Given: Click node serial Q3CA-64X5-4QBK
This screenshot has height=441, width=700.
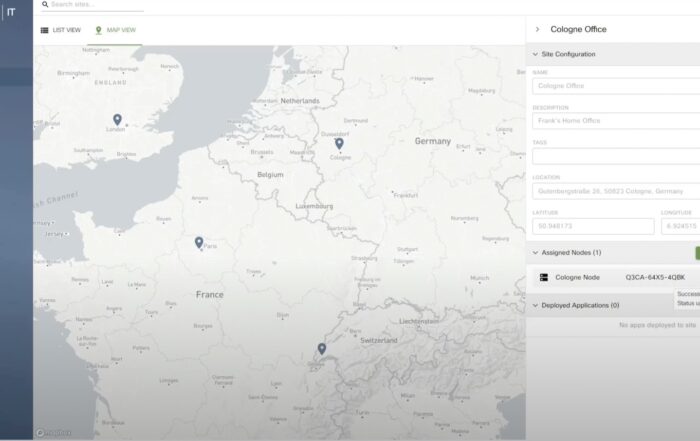Looking at the screenshot, I should point(655,277).
